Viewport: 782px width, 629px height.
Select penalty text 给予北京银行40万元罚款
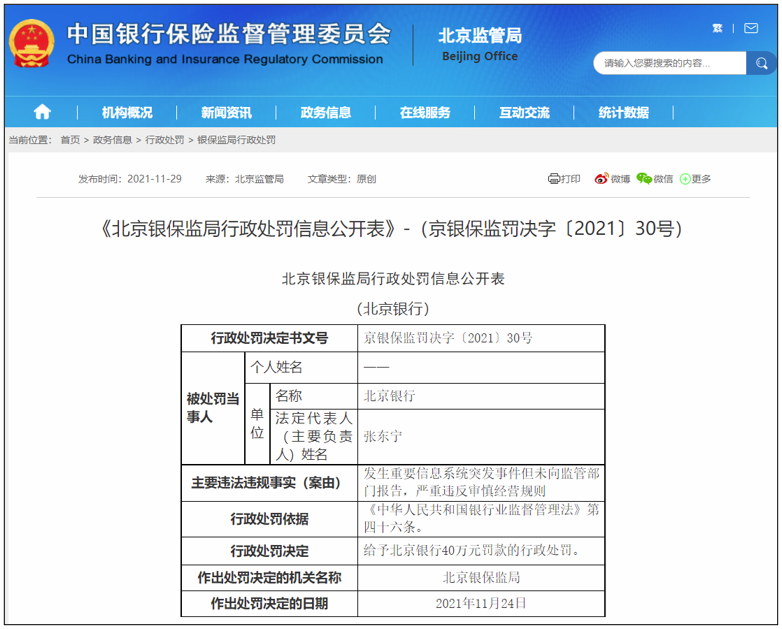[481, 551]
